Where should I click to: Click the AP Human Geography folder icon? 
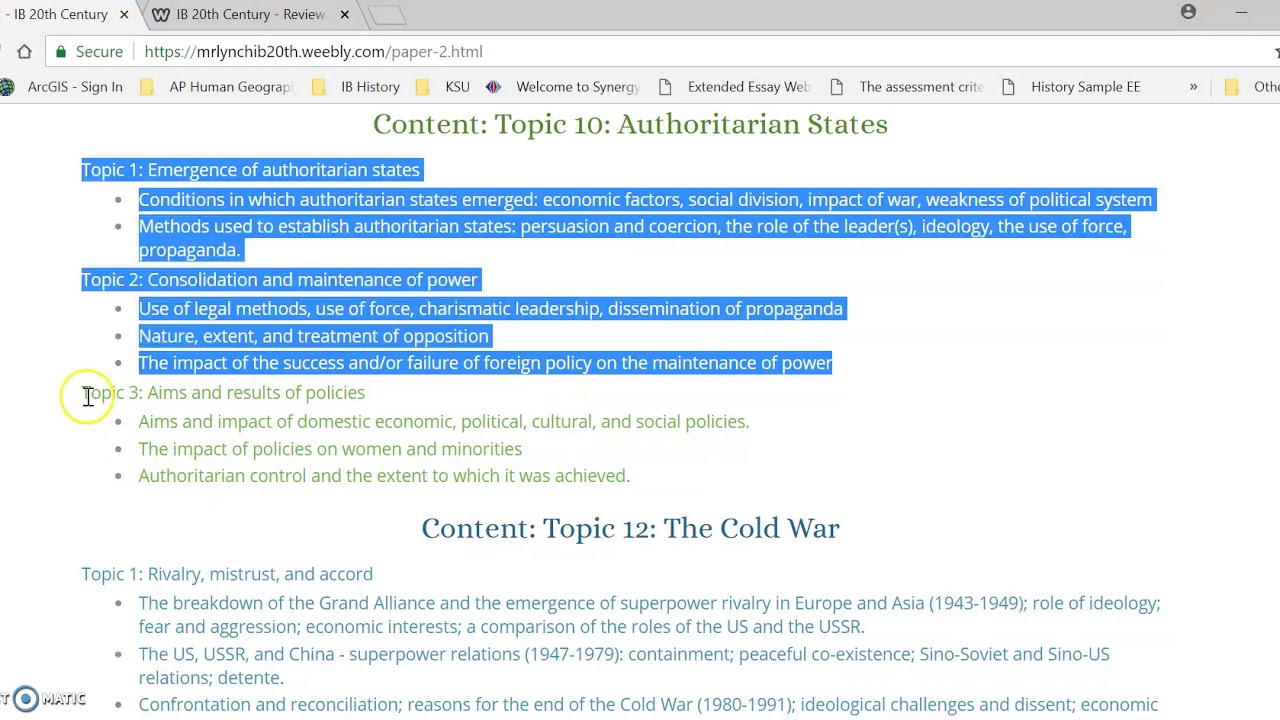pos(147,87)
